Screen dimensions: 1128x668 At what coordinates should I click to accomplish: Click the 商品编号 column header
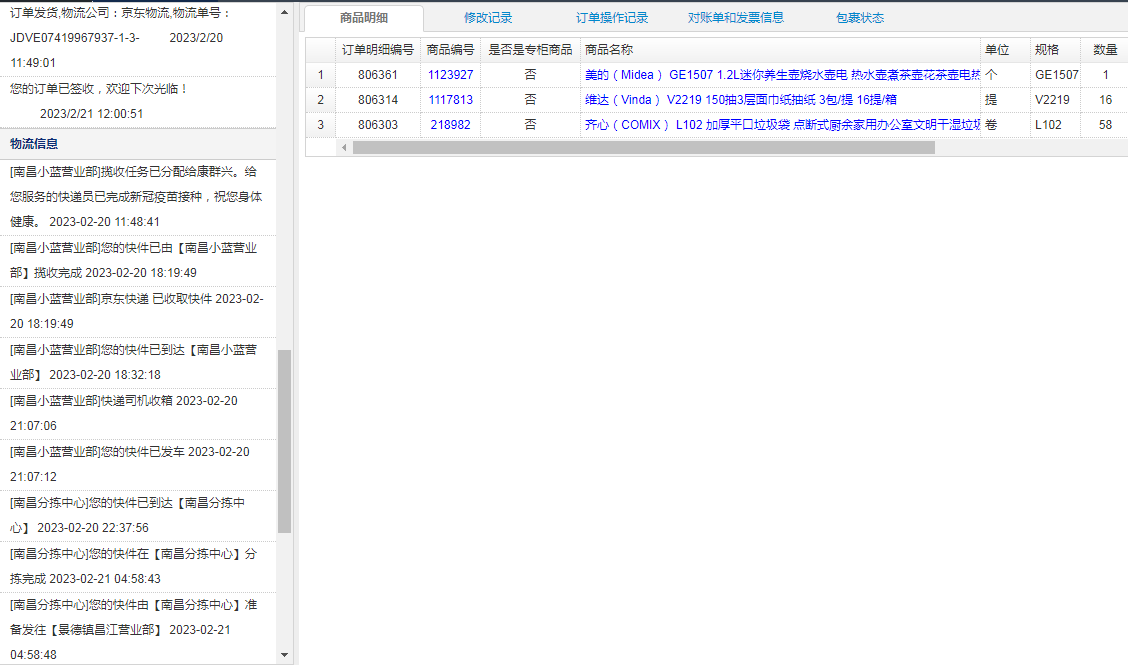pos(450,50)
